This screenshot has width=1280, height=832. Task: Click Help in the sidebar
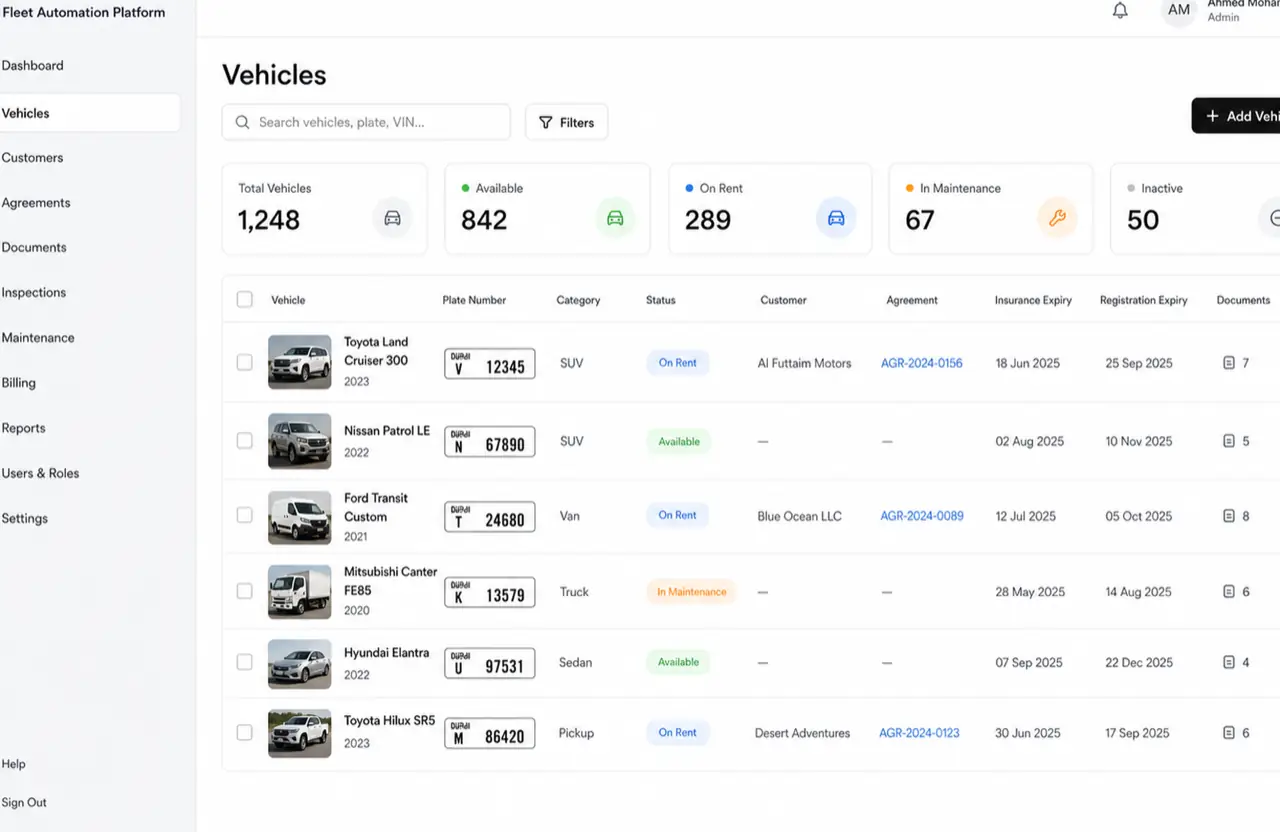pyautogui.click(x=14, y=764)
